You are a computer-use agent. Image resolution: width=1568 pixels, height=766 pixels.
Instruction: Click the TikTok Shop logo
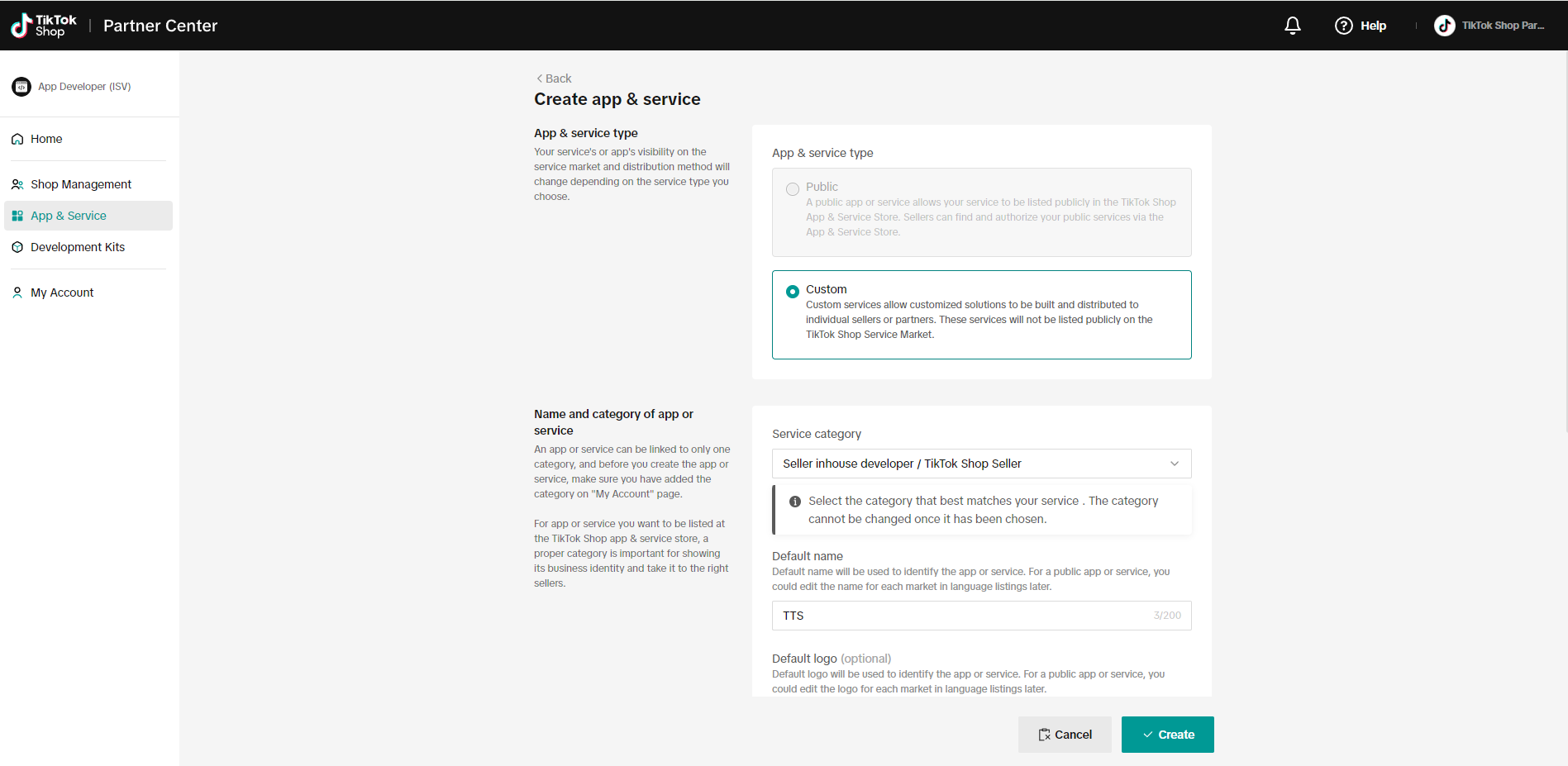coord(44,26)
